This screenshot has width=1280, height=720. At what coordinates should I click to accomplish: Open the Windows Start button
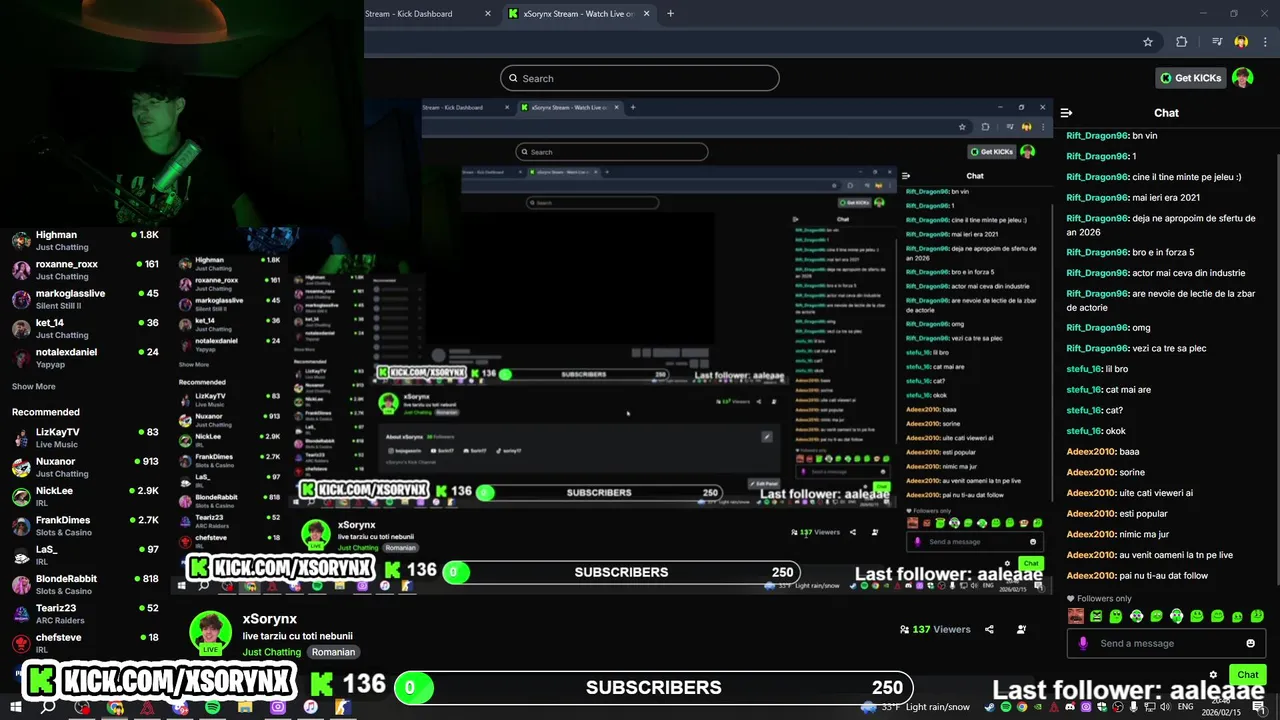16,707
